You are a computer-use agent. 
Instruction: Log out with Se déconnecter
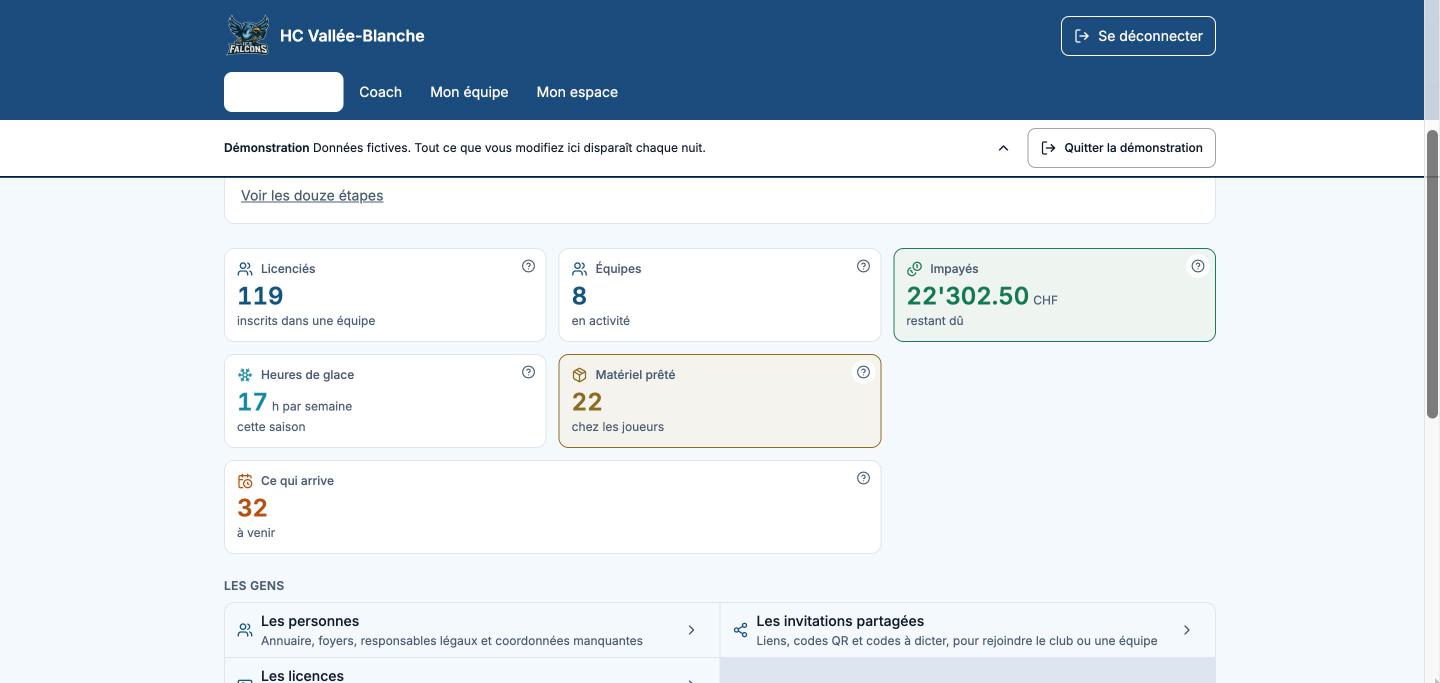tap(1138, 36)
